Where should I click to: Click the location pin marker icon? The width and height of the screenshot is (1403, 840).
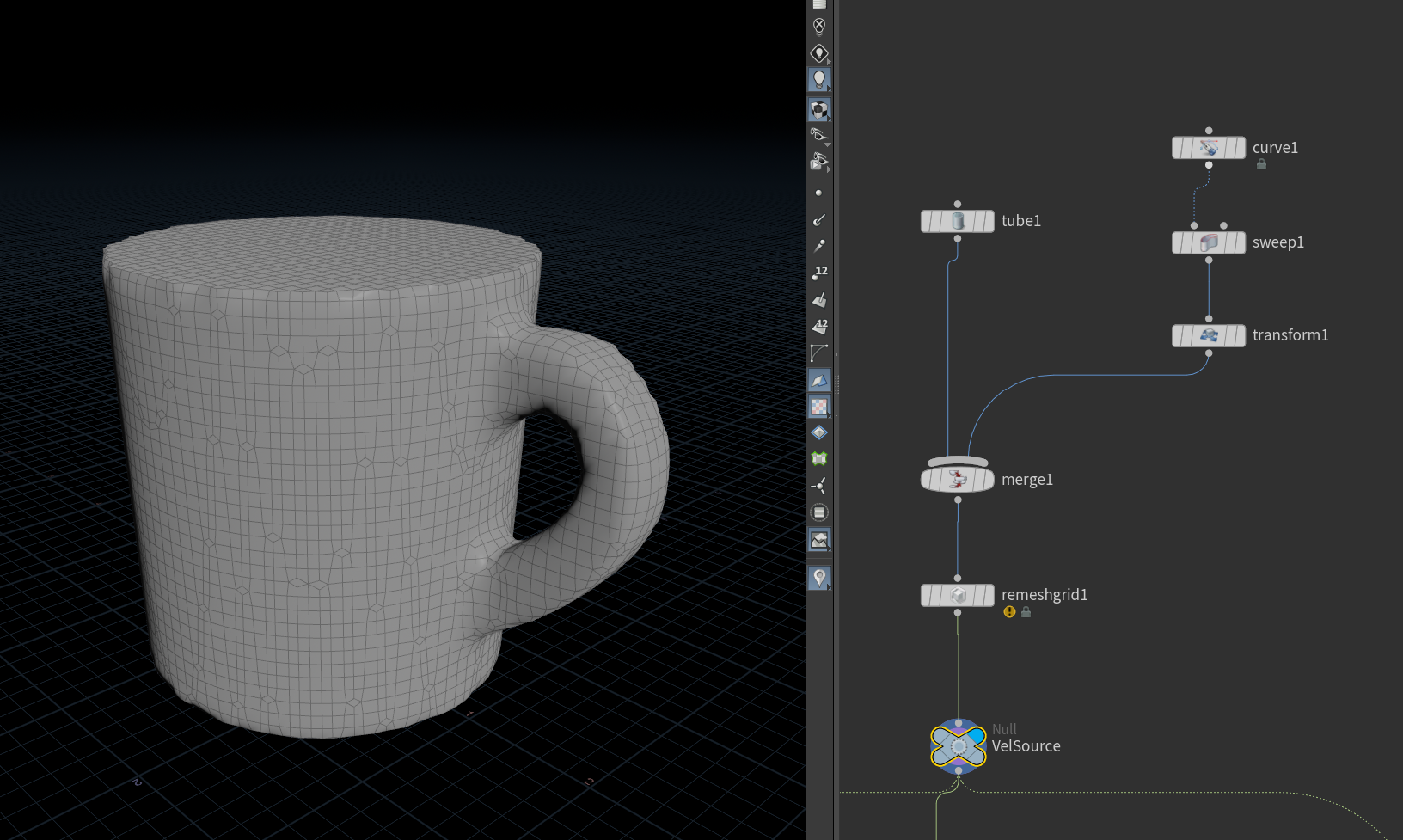coord(818,577)
